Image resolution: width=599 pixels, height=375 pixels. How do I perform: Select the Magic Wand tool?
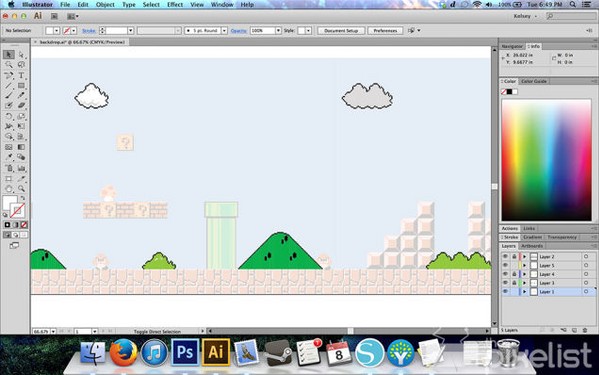(x=9, y=65)
